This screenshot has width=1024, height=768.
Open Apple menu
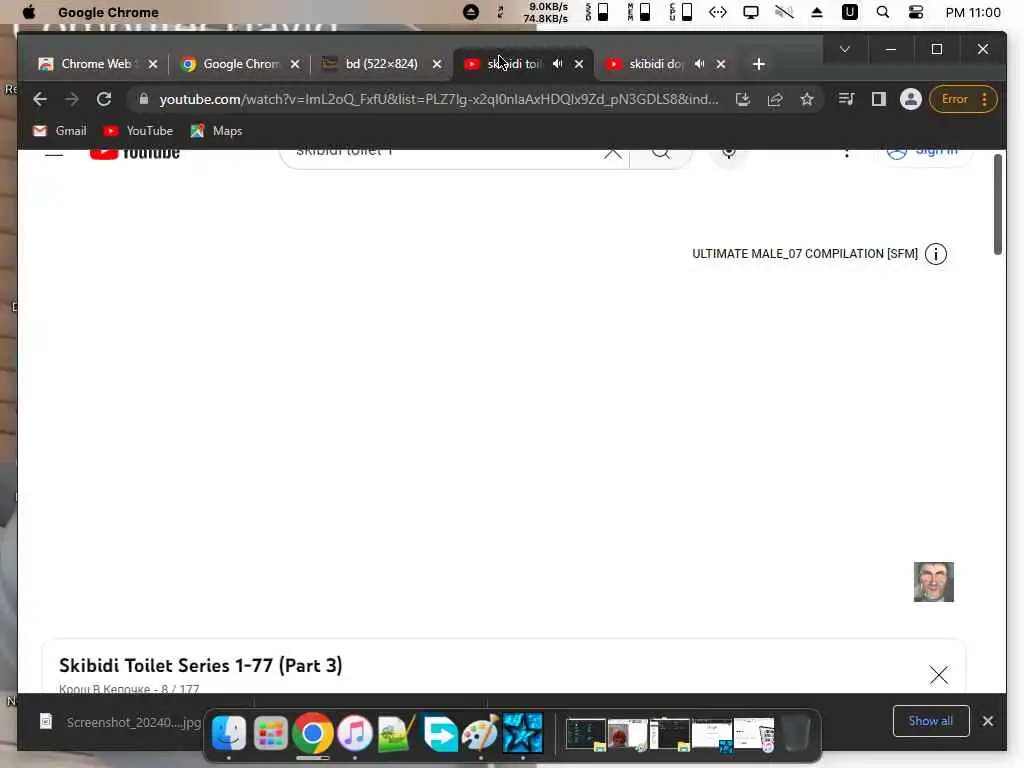(29, 12)
